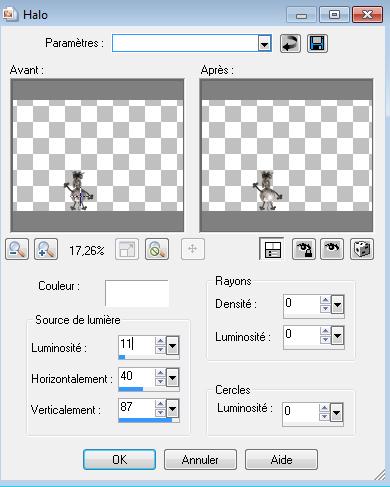Click the randomize parameters dice icon
Screen dimensions: 390x487
tap(362, 249)
